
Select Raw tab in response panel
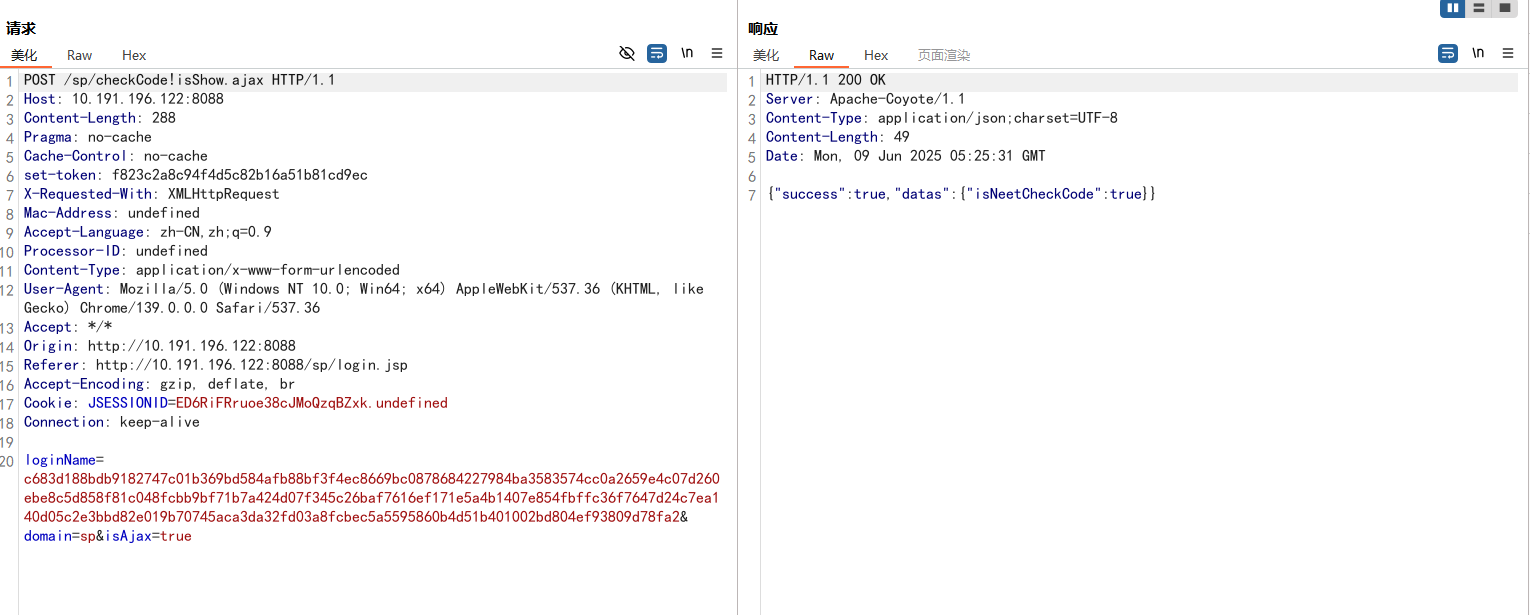822,55
